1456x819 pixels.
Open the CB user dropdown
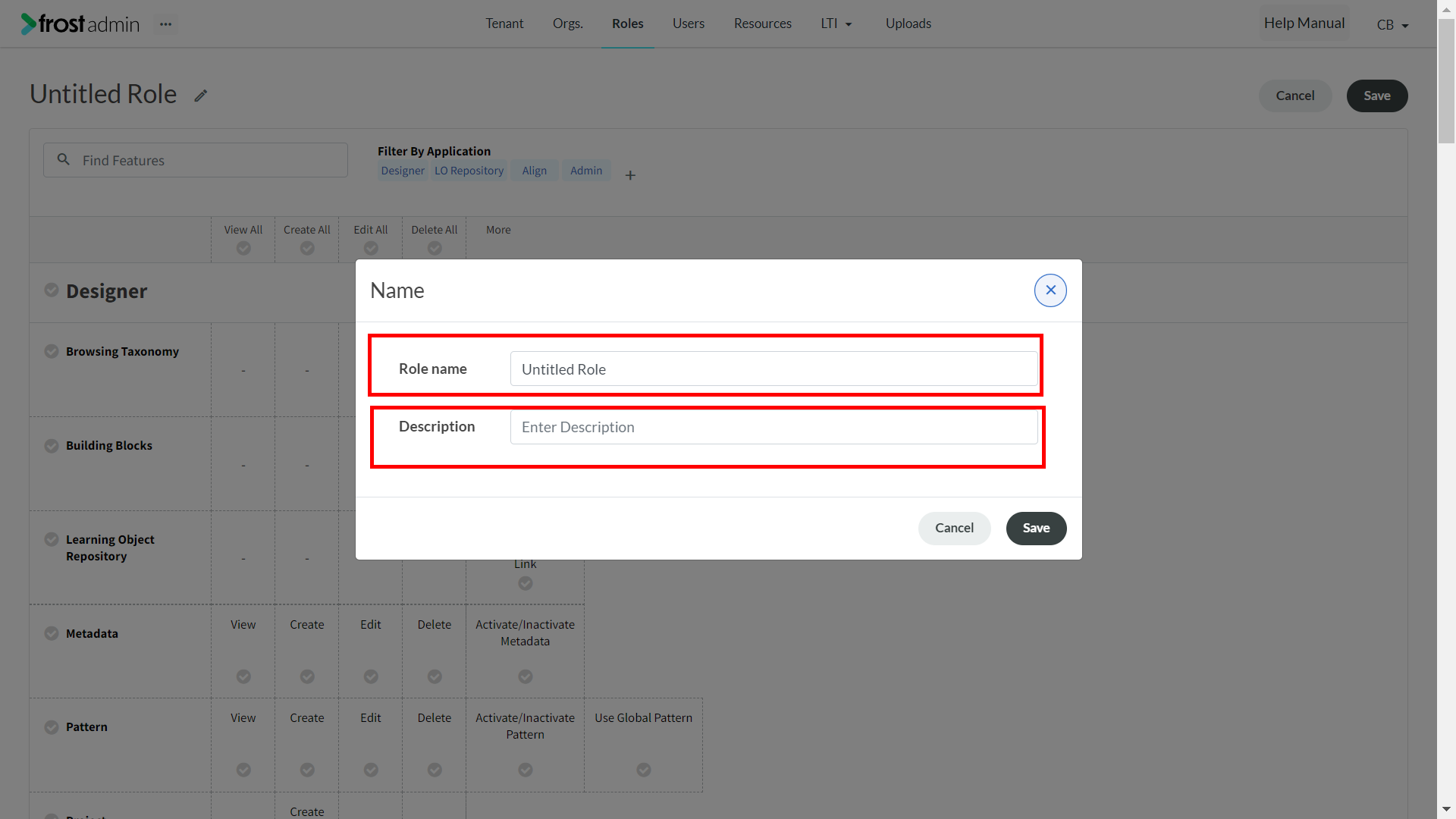(1392, 25)
